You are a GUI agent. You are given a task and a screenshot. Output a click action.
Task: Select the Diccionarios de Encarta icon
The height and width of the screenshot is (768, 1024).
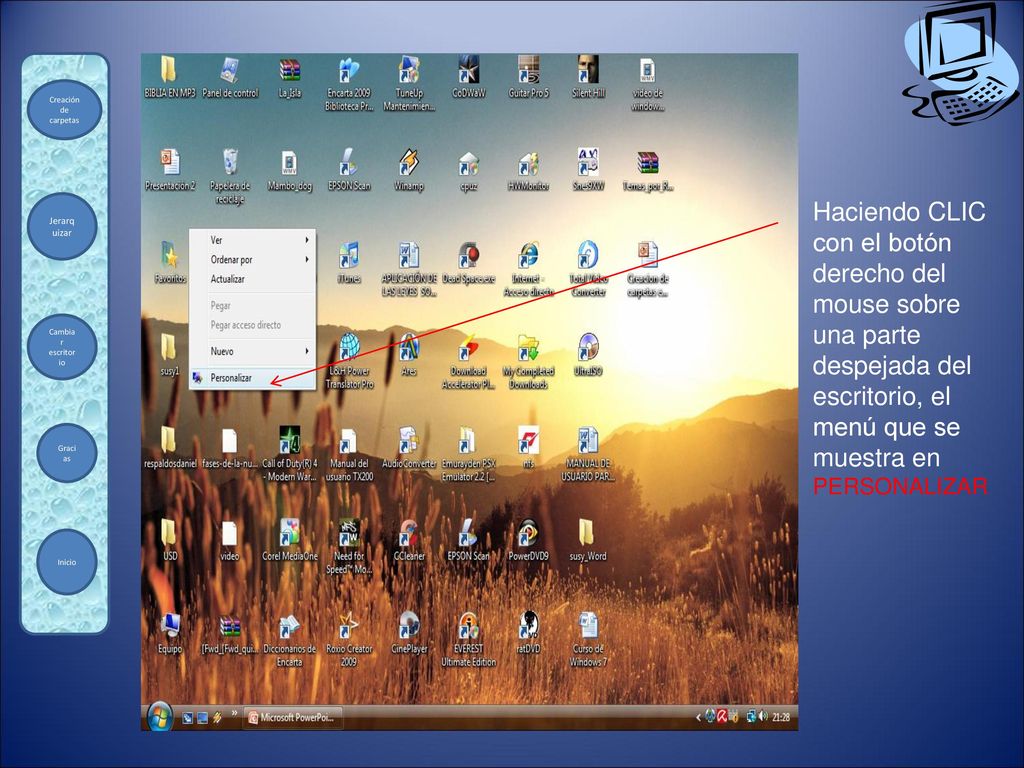[289, 626]
